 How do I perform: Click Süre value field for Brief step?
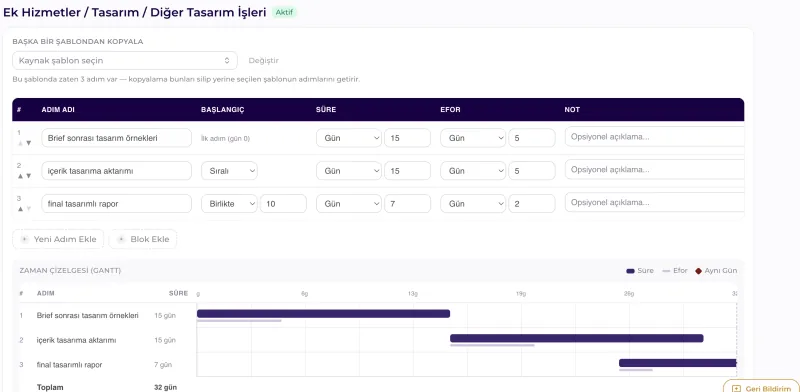click(407, 138)
